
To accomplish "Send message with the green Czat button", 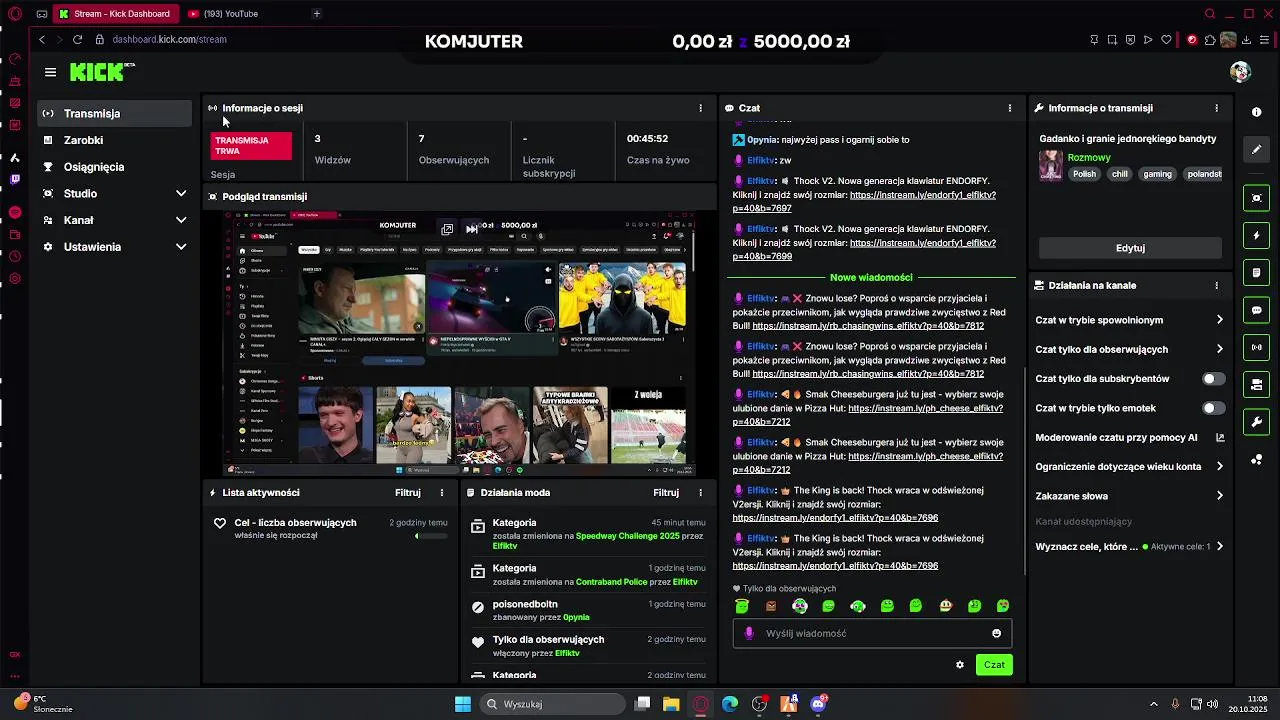I will click(x=994, y=665).
